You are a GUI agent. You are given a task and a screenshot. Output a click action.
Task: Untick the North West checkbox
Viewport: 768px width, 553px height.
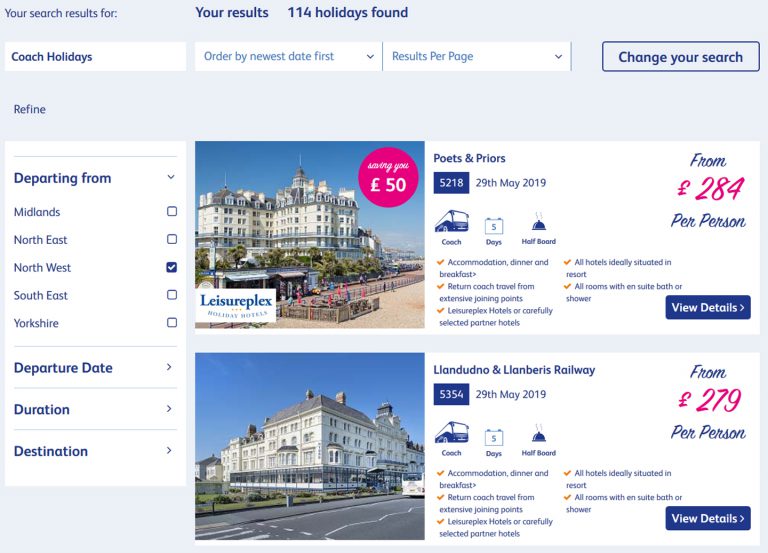tap(171, 267)
